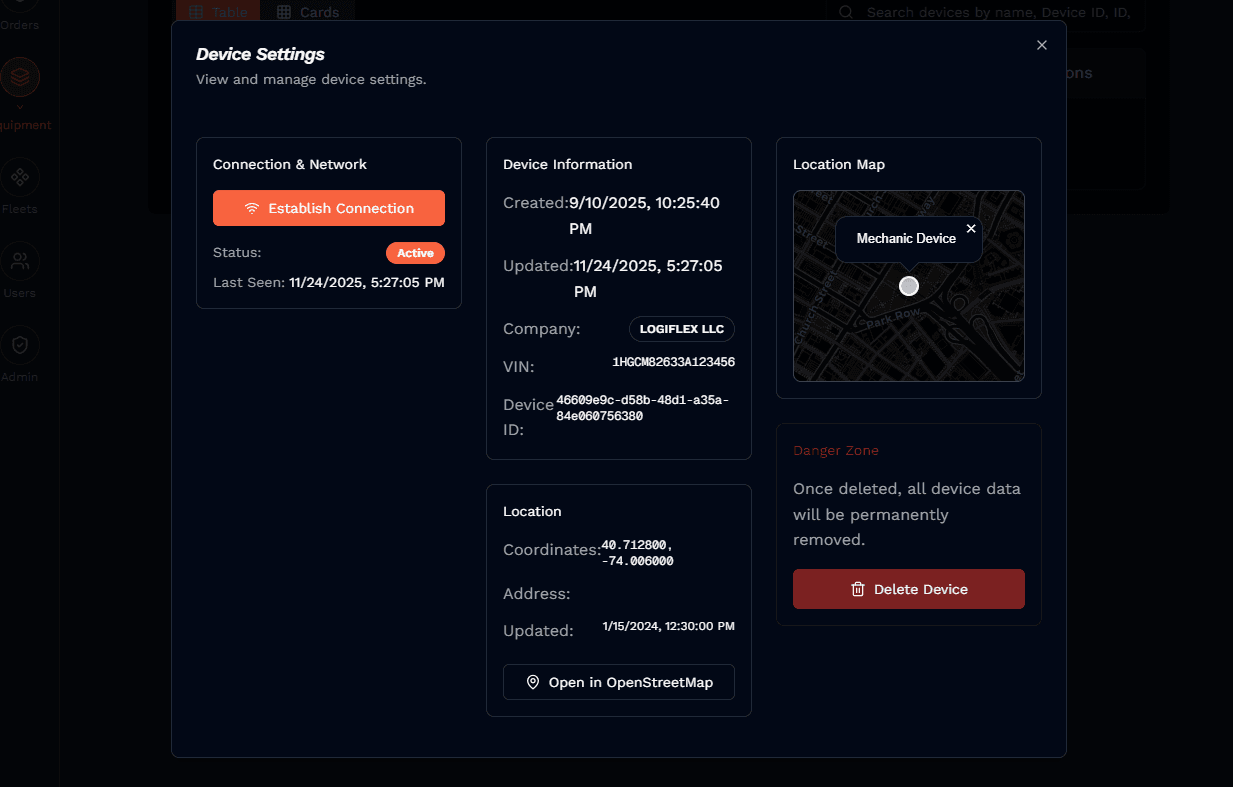Click the Equipment sidebar icon
The height and width of the screenshot is (787, 1233).
pyautogui.click(x=20, y=77)
